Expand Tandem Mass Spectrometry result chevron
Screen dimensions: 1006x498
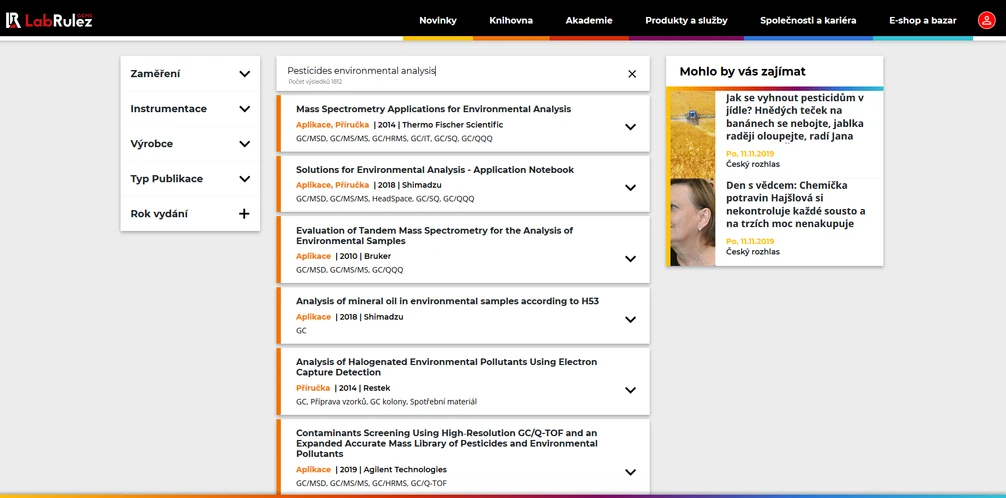click(x=630, y=259)
